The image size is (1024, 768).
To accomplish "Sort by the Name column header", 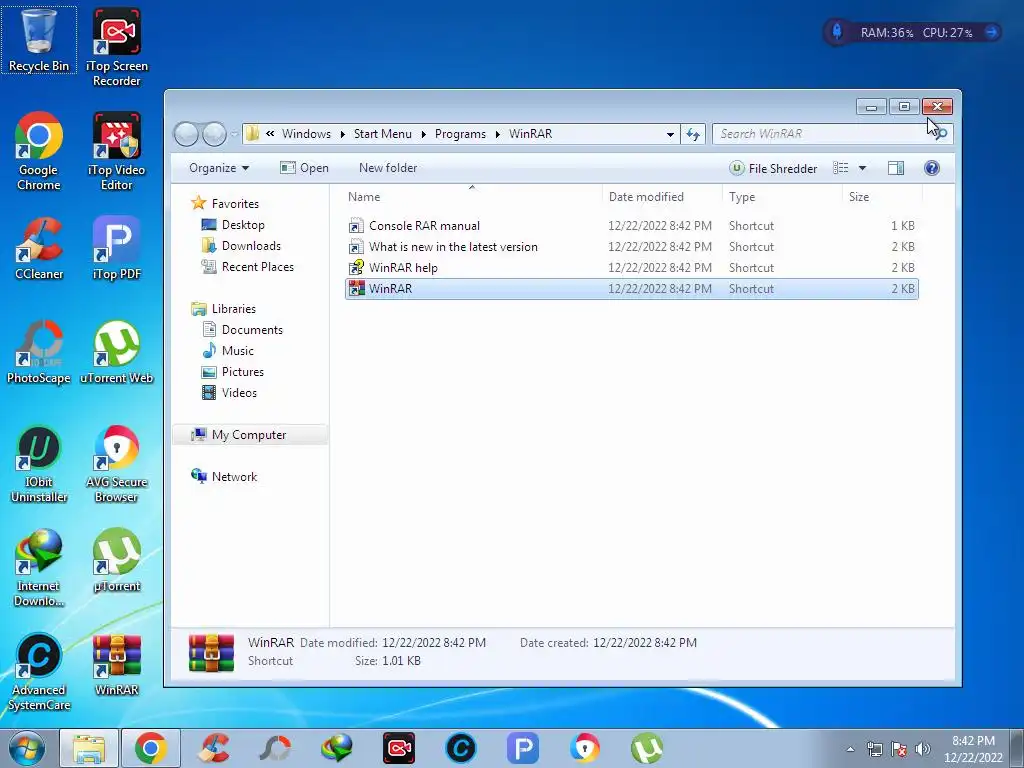I will coord(472,197).
